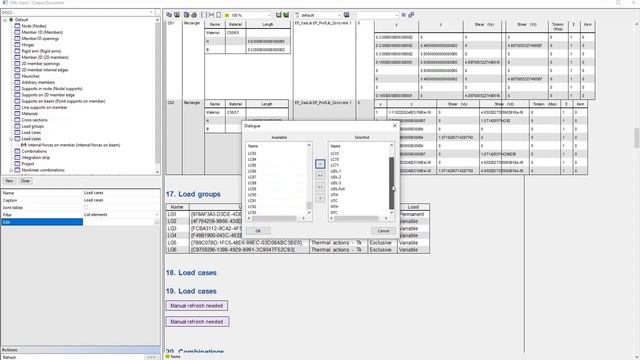Image resolution: width=640 pixels, height=360 pixels.
Task: Select the Arbitrary members tree item
Action: (x=38, y=82)
